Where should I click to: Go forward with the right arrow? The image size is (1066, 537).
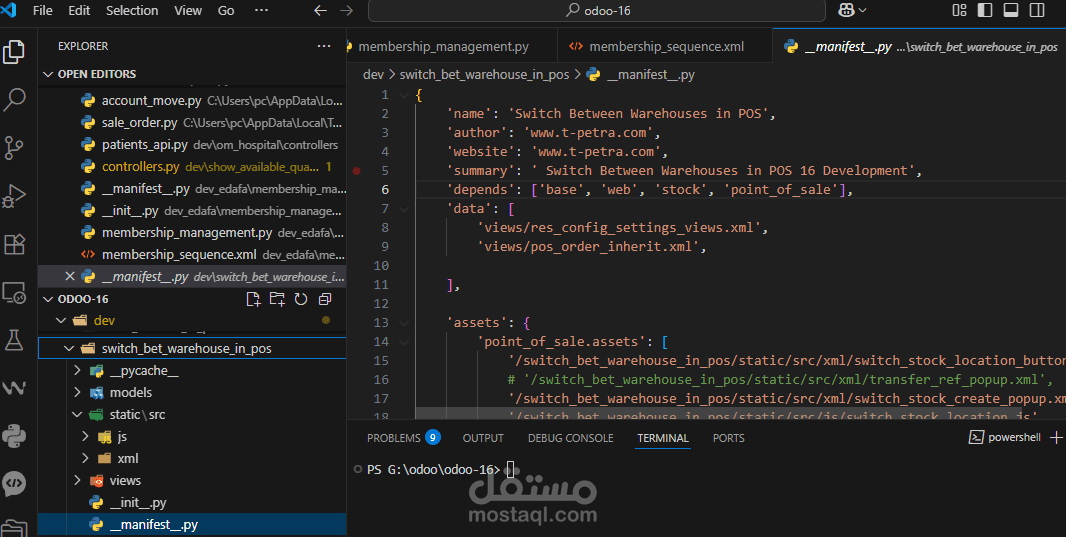click(346, 10)
